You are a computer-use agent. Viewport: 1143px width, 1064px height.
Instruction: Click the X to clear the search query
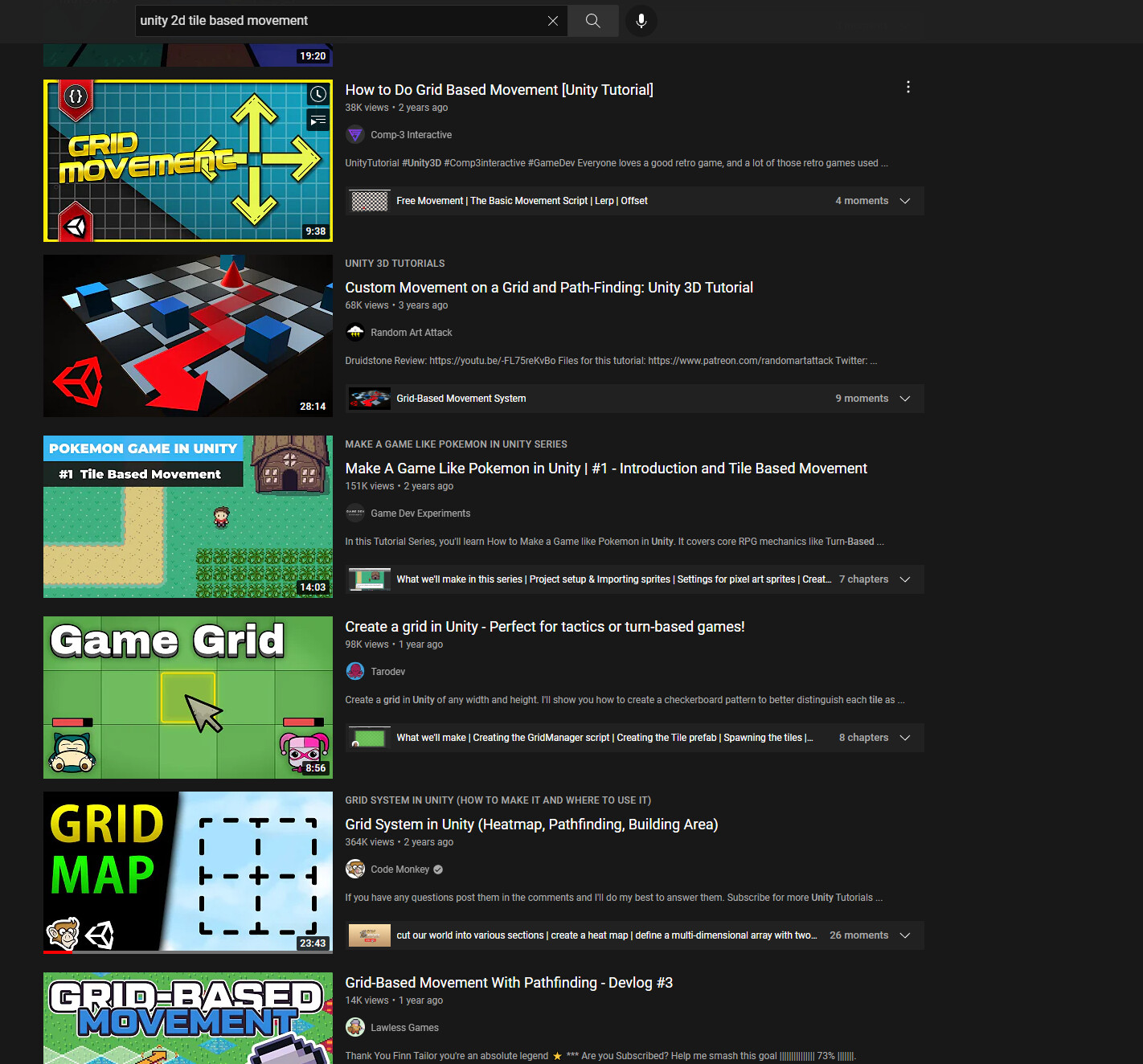pyautogui.click(x=553, y=21)
